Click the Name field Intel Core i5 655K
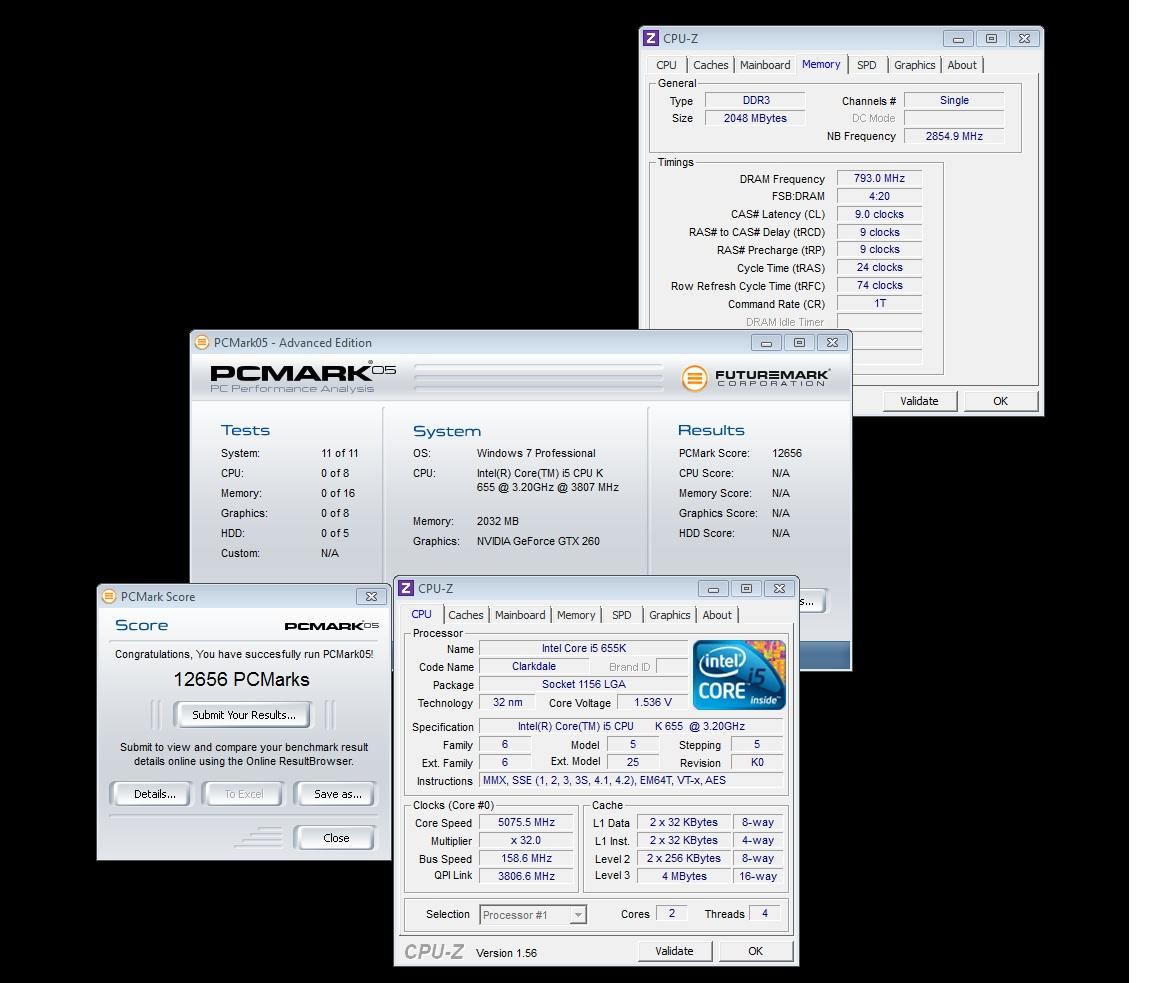Viewport: 1152px width, 983px height. [583, 648]
